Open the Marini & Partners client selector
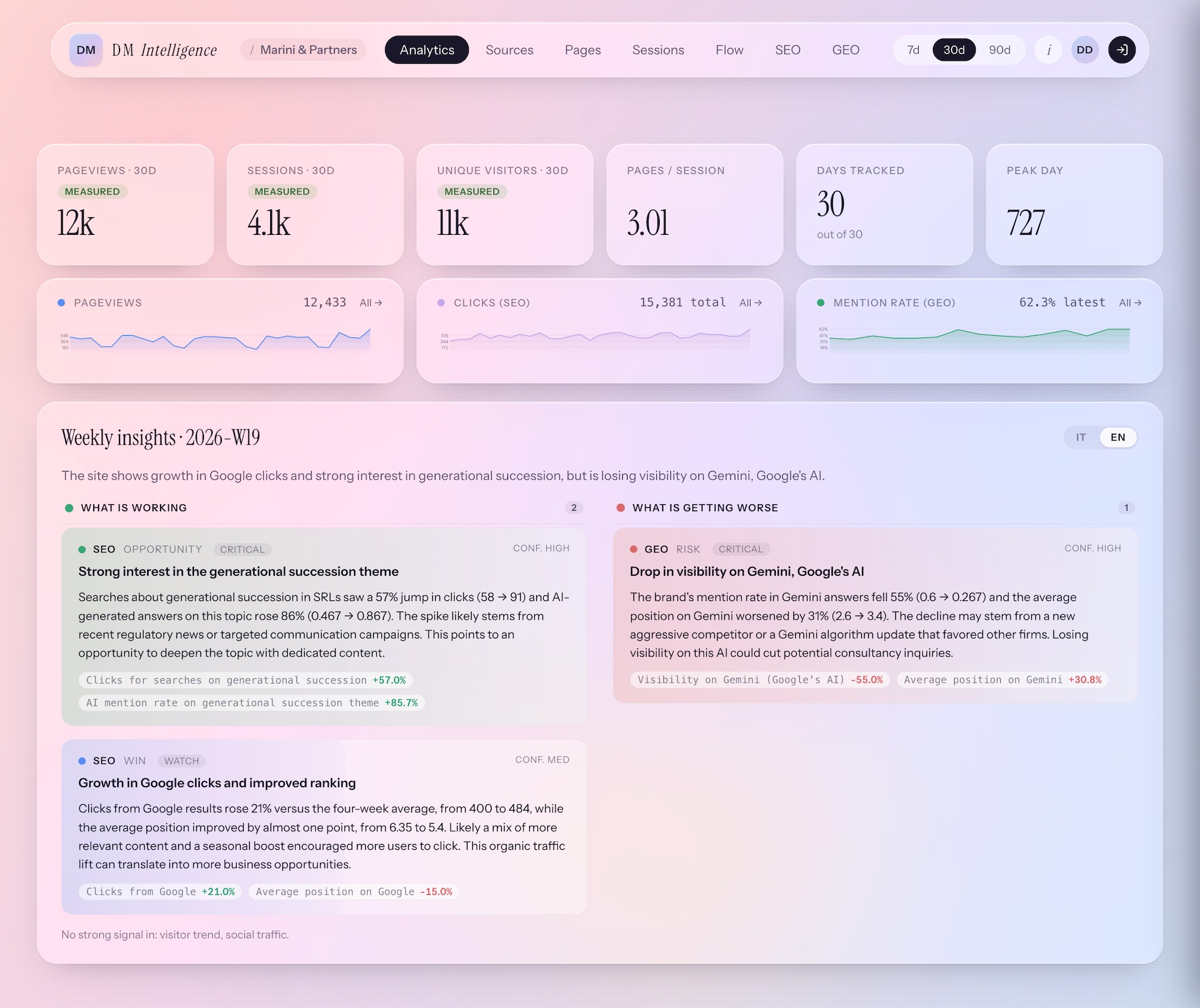The width and height of the screenshot is (1200, 1008). pos(303,50)
